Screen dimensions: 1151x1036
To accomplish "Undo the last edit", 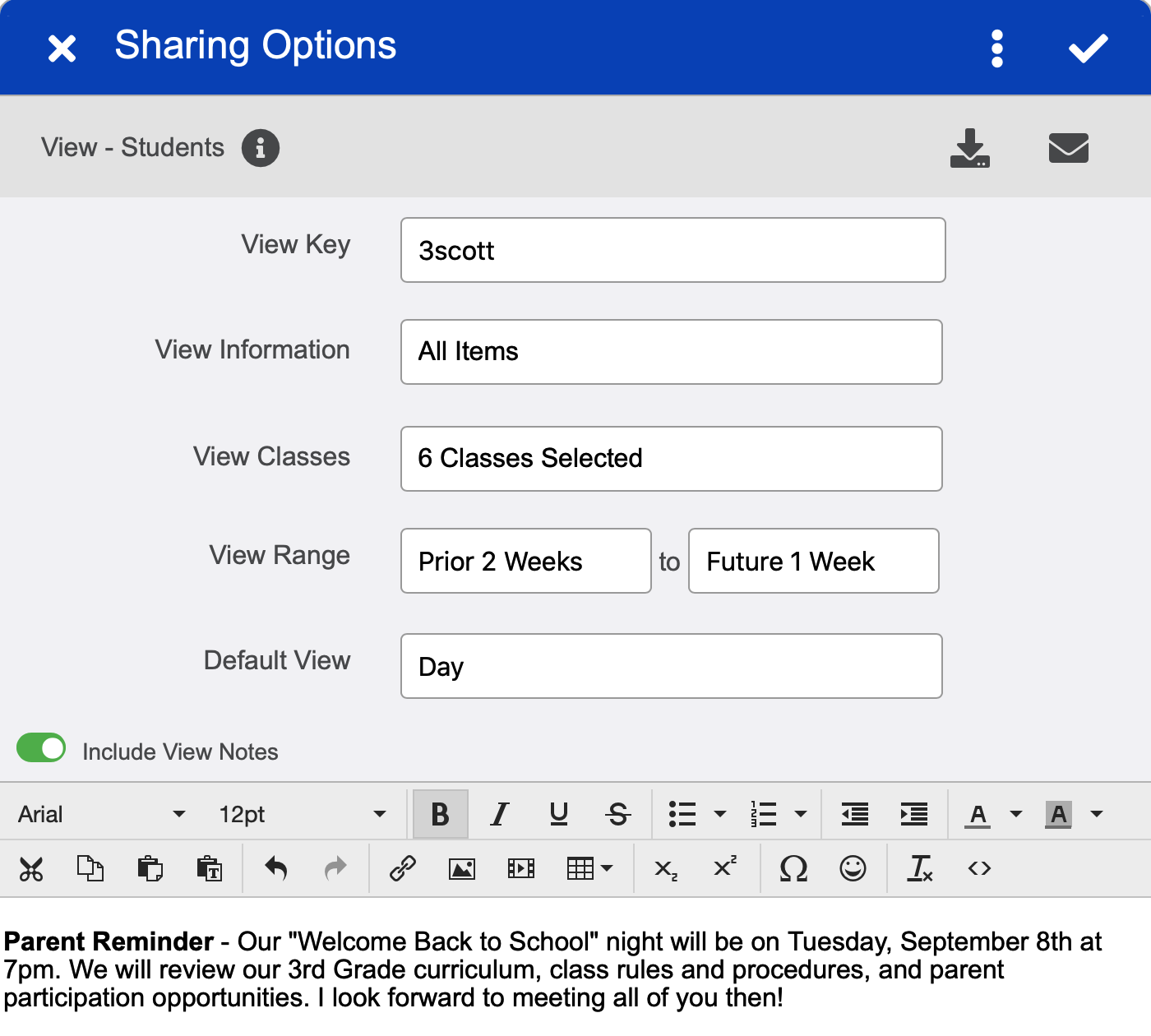I will (x=276, y=868).
